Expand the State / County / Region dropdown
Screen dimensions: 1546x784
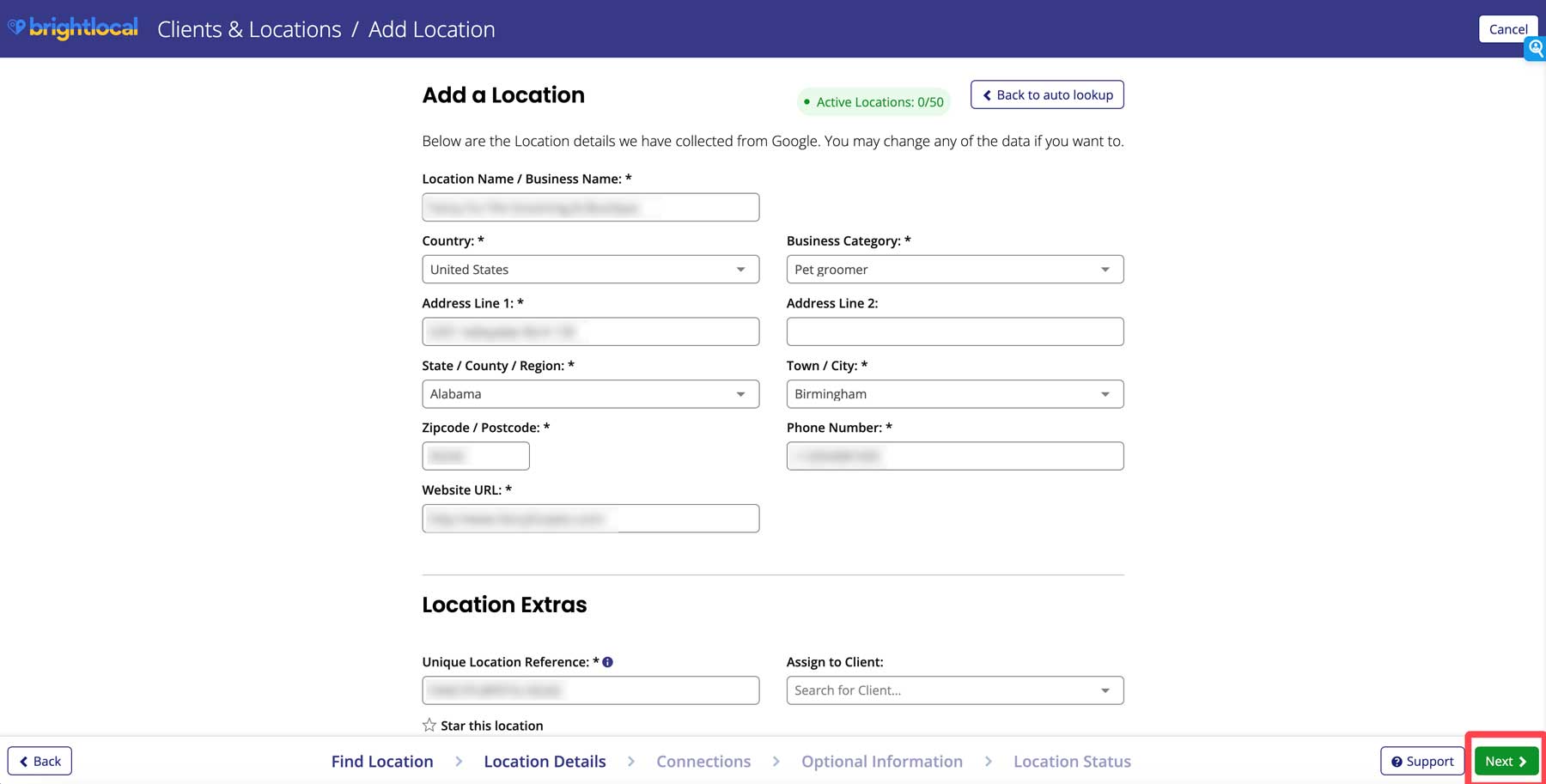coord(741,393)
